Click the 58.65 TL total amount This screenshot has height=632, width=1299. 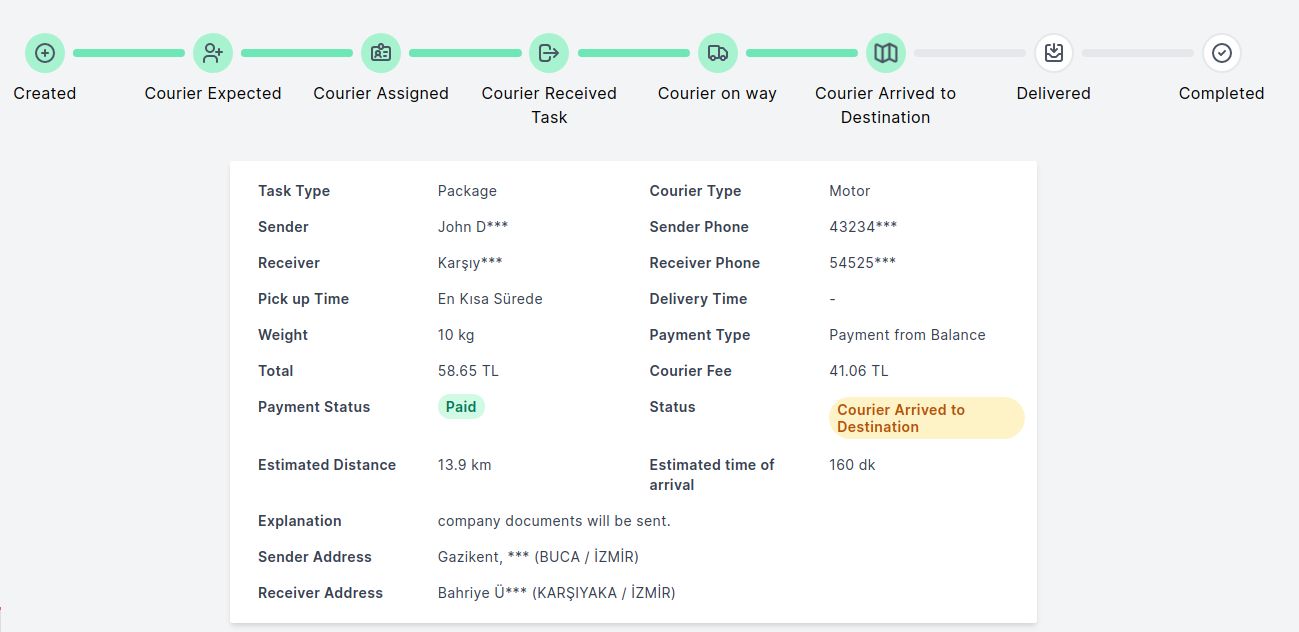468,371
